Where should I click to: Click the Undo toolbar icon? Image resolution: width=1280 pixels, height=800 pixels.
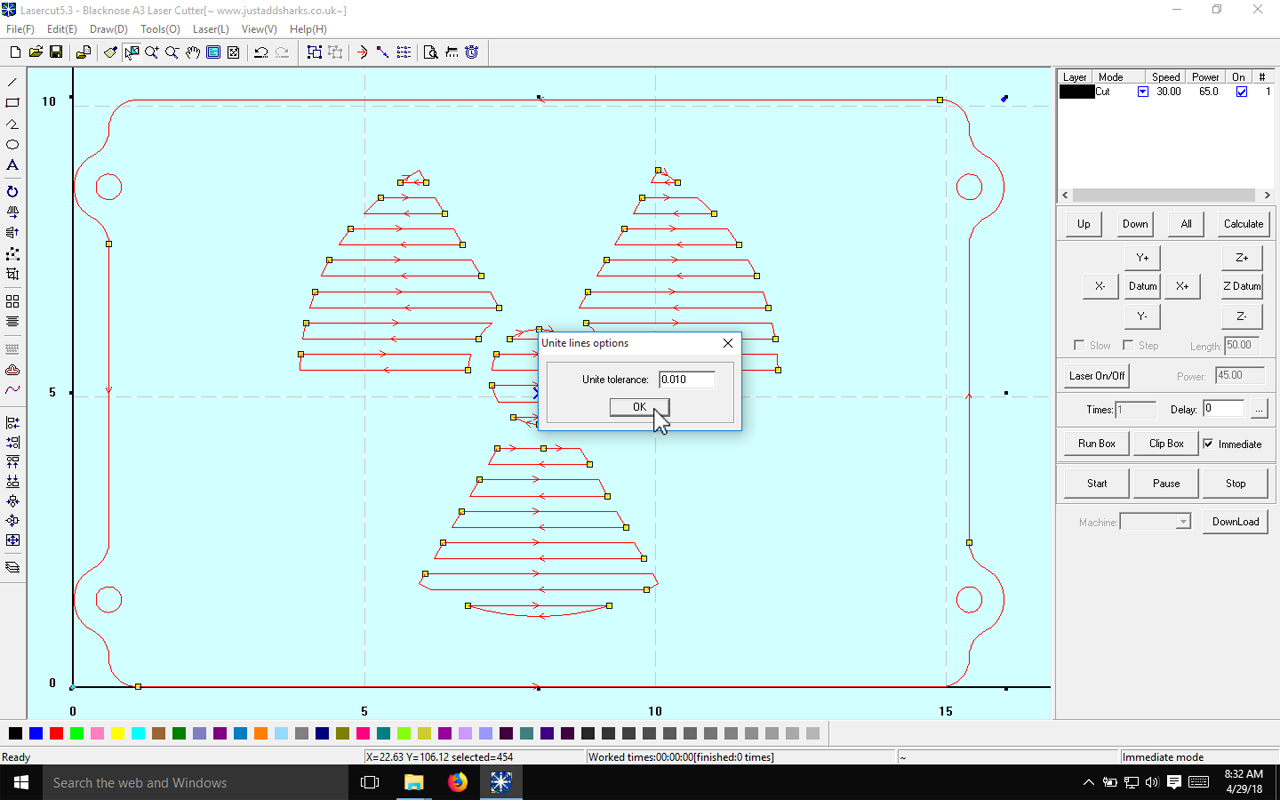click(x=261, y=52)
